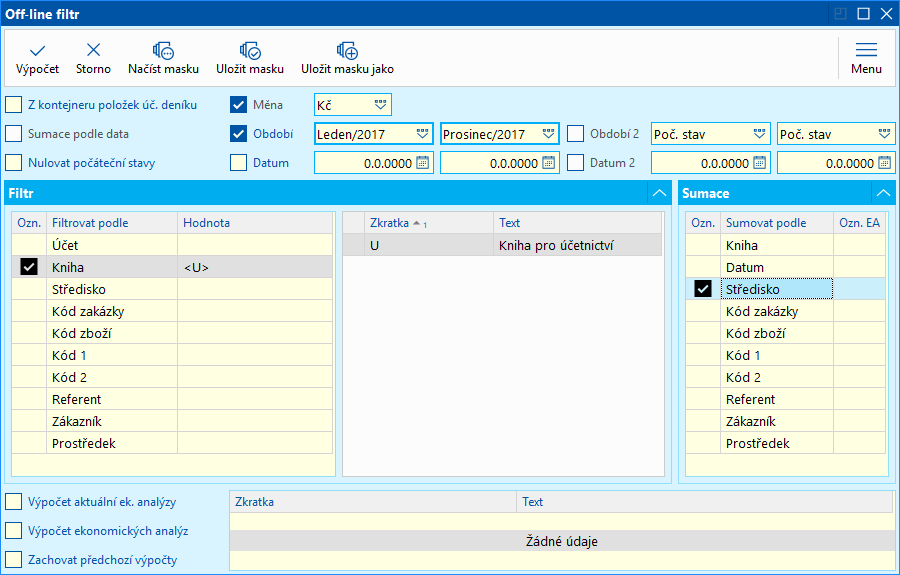900x575 pixels.
Task: Open the Kč currency dropdown
Action: [381, 105]
